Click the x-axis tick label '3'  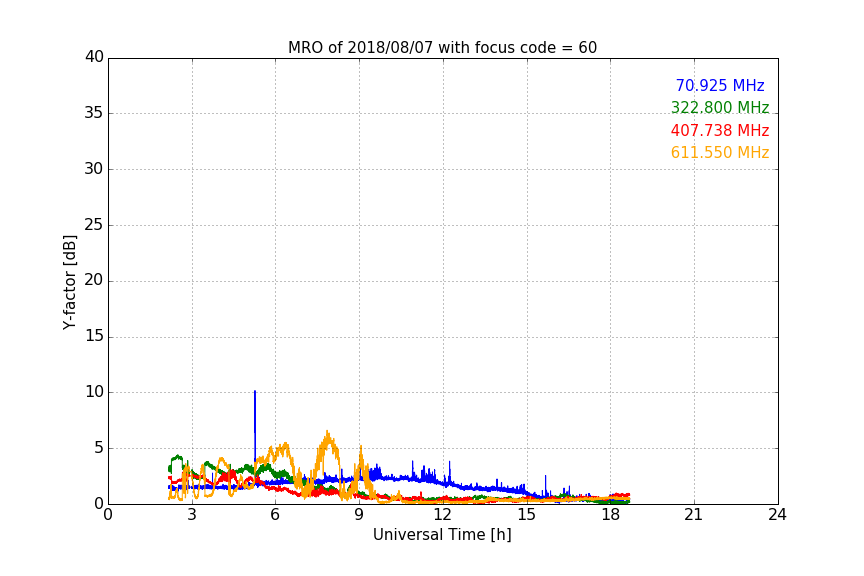192,515
